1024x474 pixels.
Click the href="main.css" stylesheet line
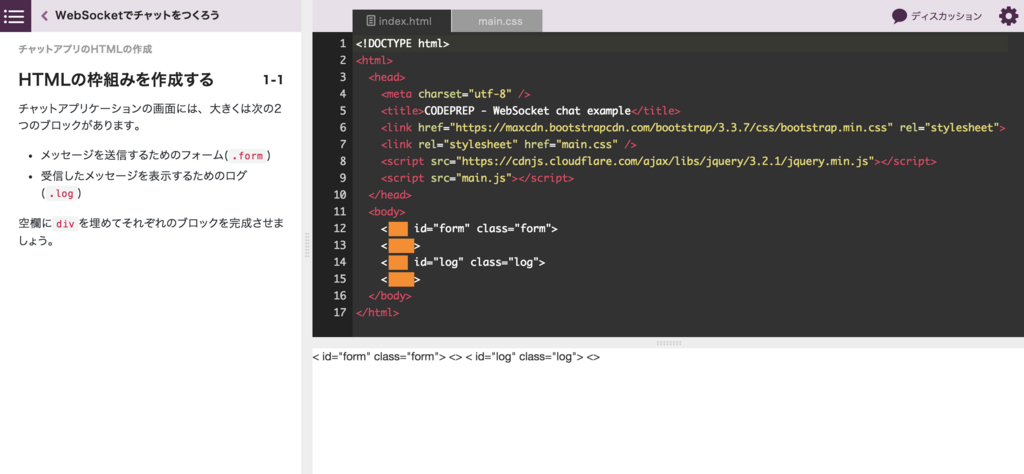click(x=509, y=144)
